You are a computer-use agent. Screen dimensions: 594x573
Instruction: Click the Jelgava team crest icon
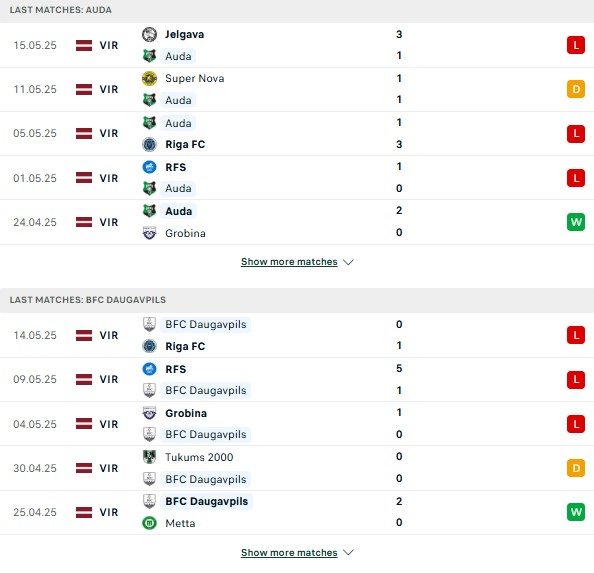[x=149, y=34]
